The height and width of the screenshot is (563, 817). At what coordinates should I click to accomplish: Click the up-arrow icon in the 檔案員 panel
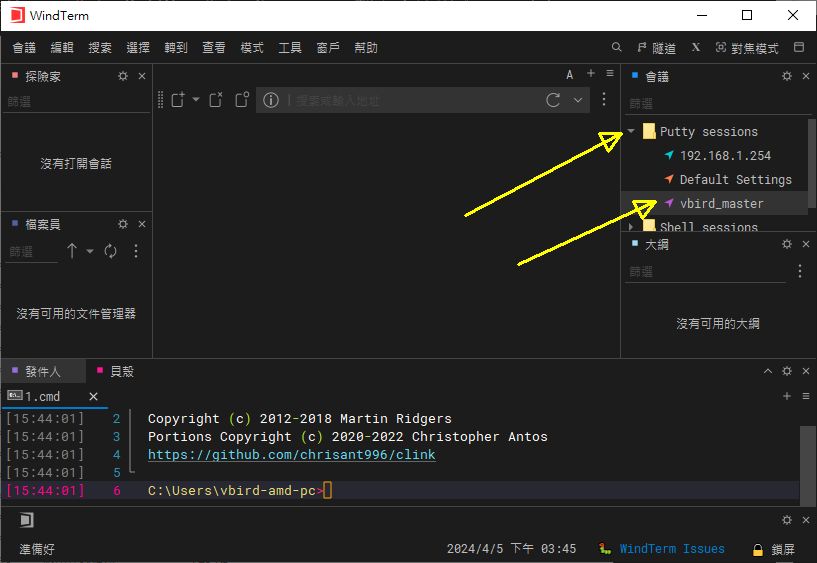coord(72,252)
